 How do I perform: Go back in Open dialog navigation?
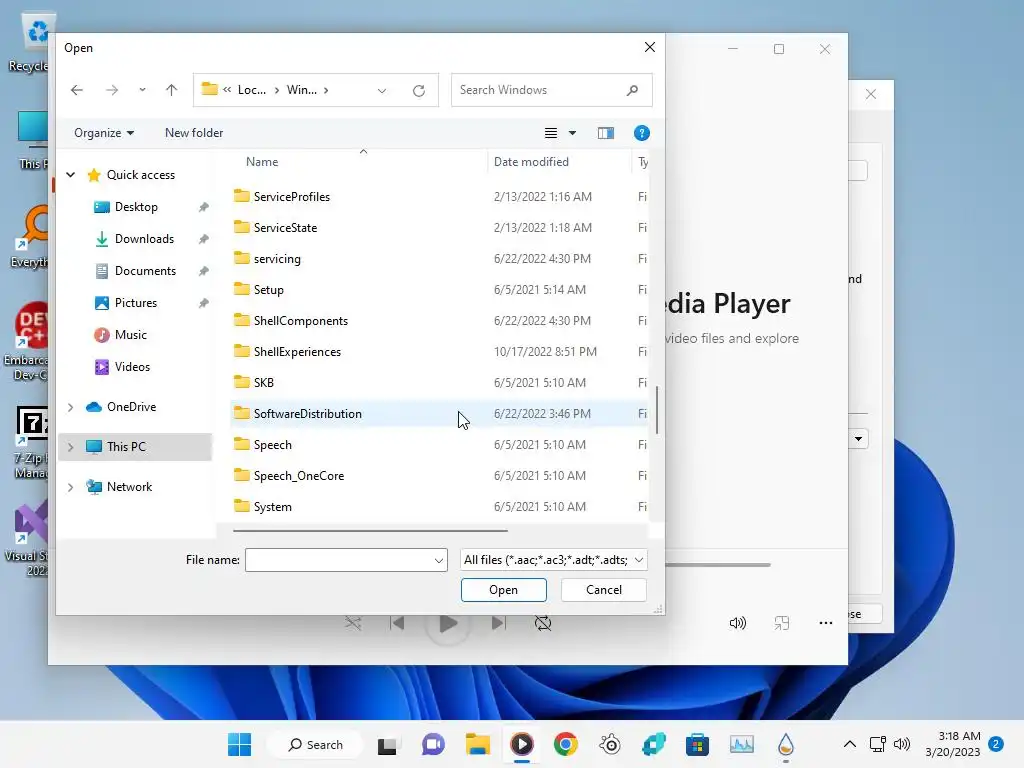tap(76, 90)
